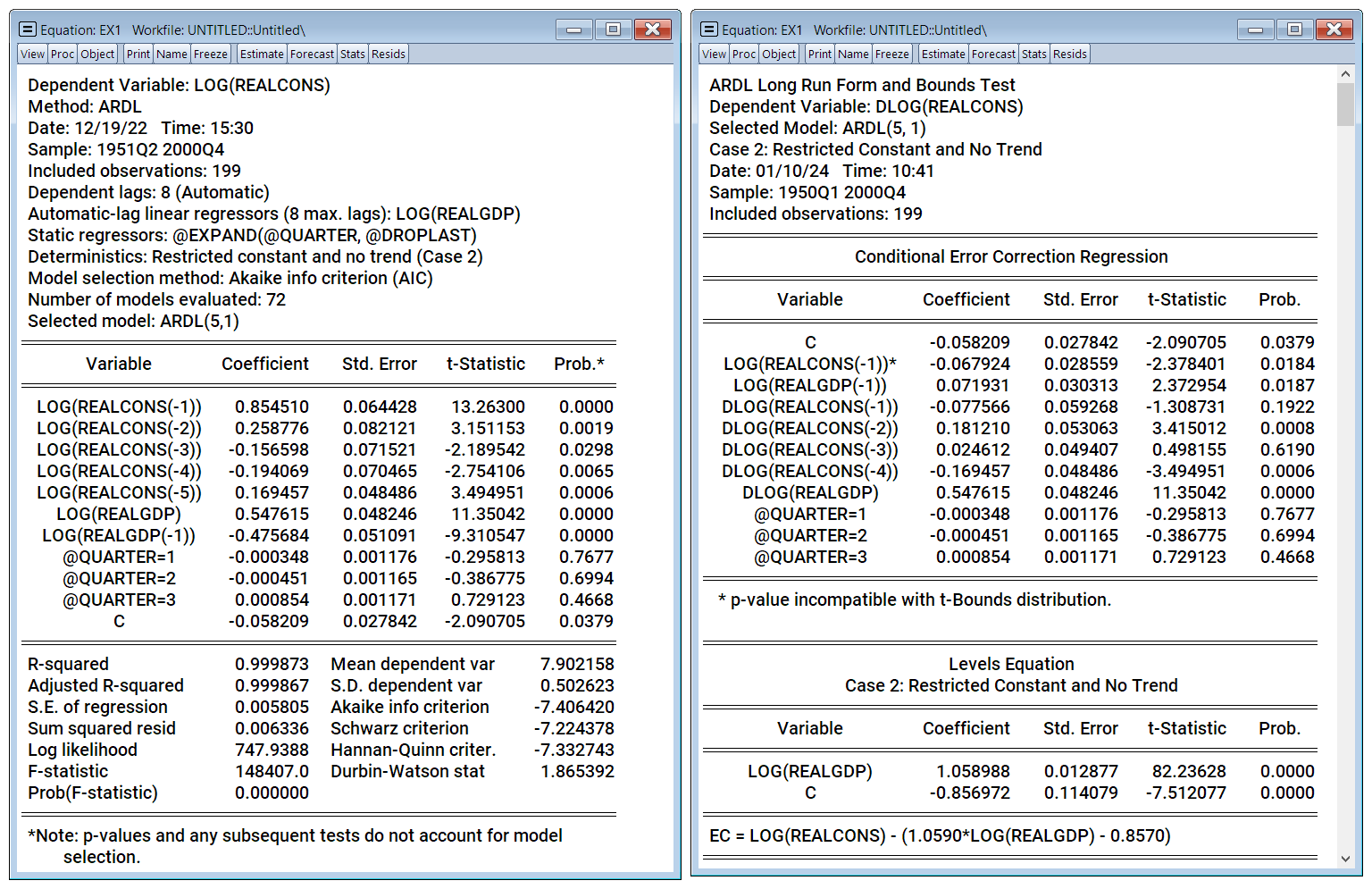
Task: Click 'Sample: 1951Q2 2000Q4' in left window
Action: 126,149
